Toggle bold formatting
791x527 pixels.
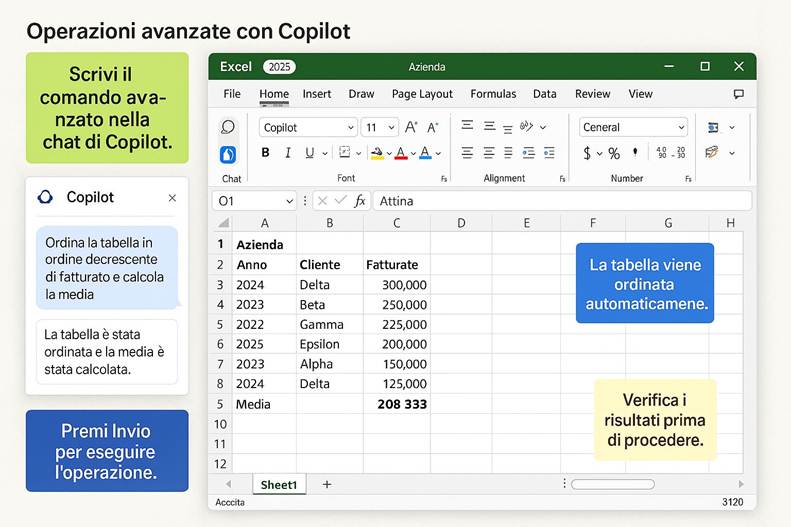click(x=265, y=153)
